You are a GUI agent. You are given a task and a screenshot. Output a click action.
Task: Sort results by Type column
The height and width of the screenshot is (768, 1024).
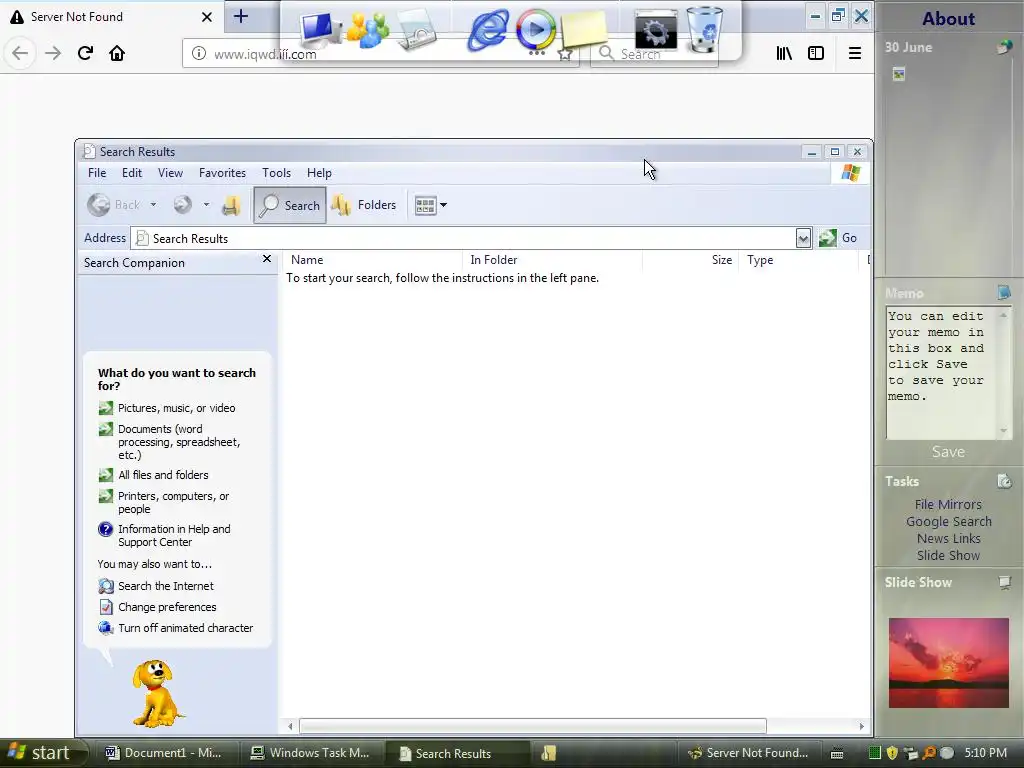click(798, 260)
